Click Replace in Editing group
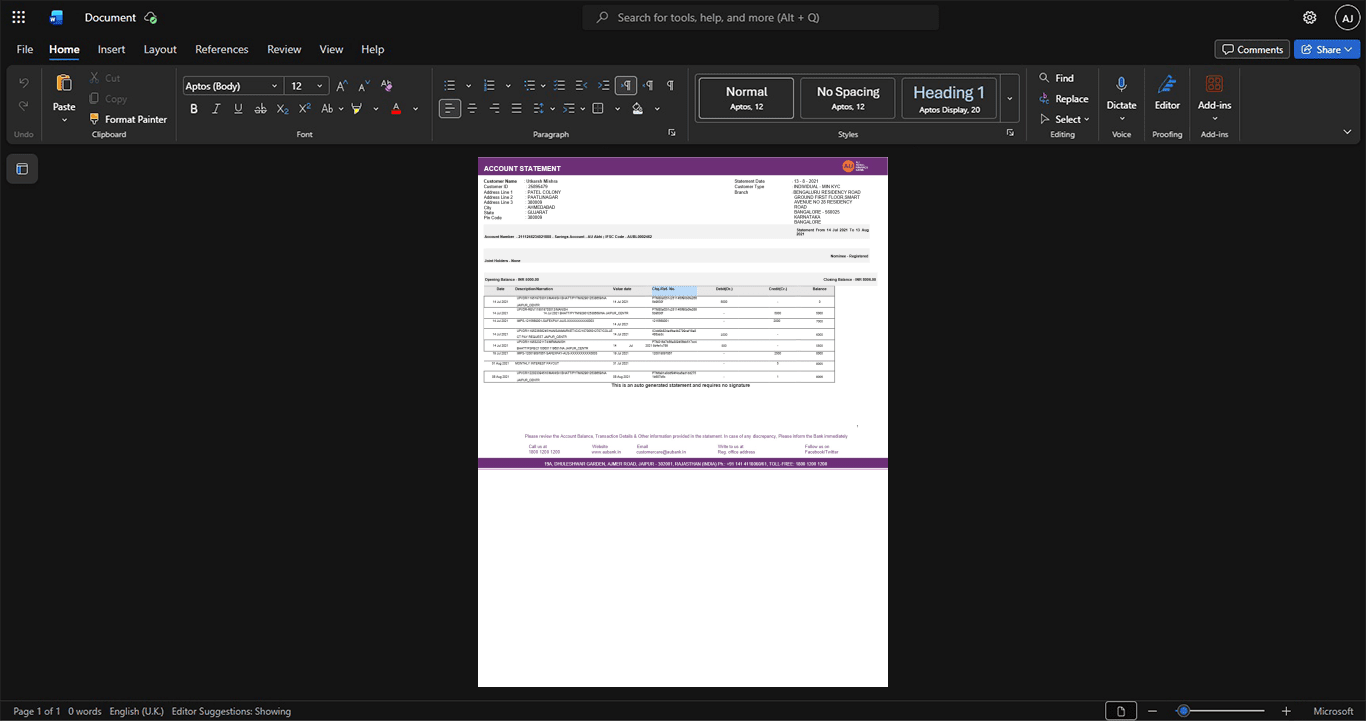This screenshot has height=721, width=1366. pos(1063,99)
